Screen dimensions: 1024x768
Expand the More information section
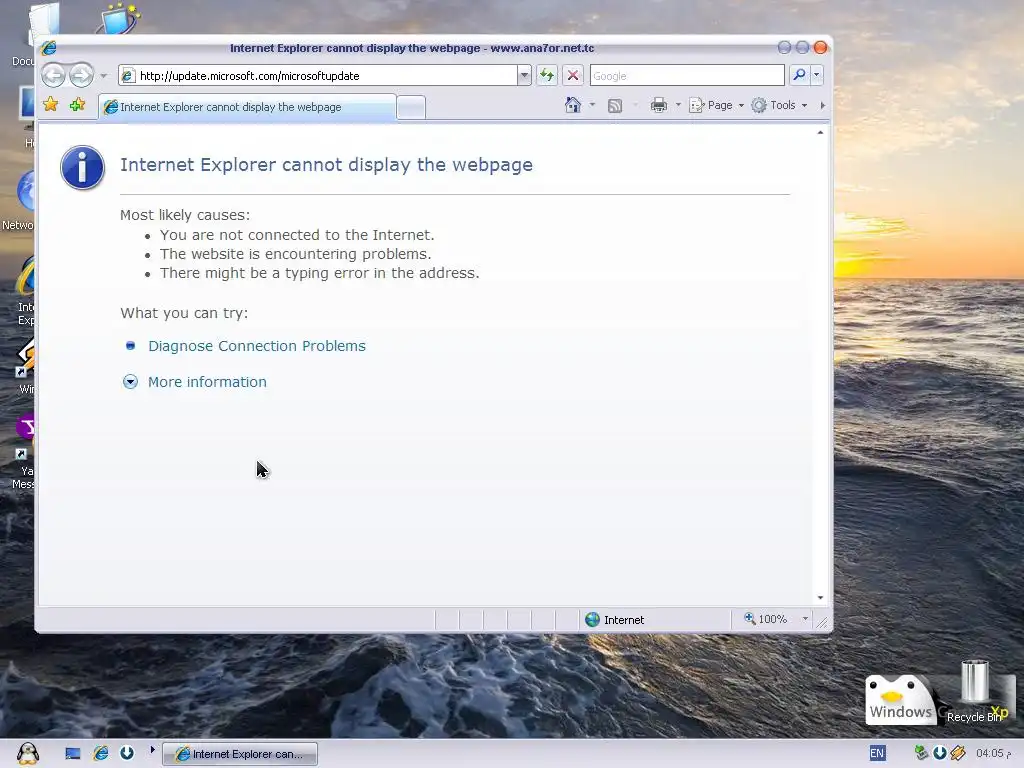coord(195,382)
